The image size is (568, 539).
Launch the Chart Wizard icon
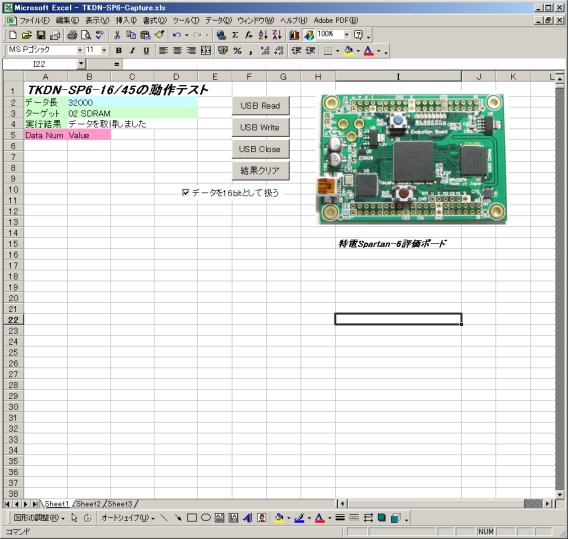pos(294,35)
